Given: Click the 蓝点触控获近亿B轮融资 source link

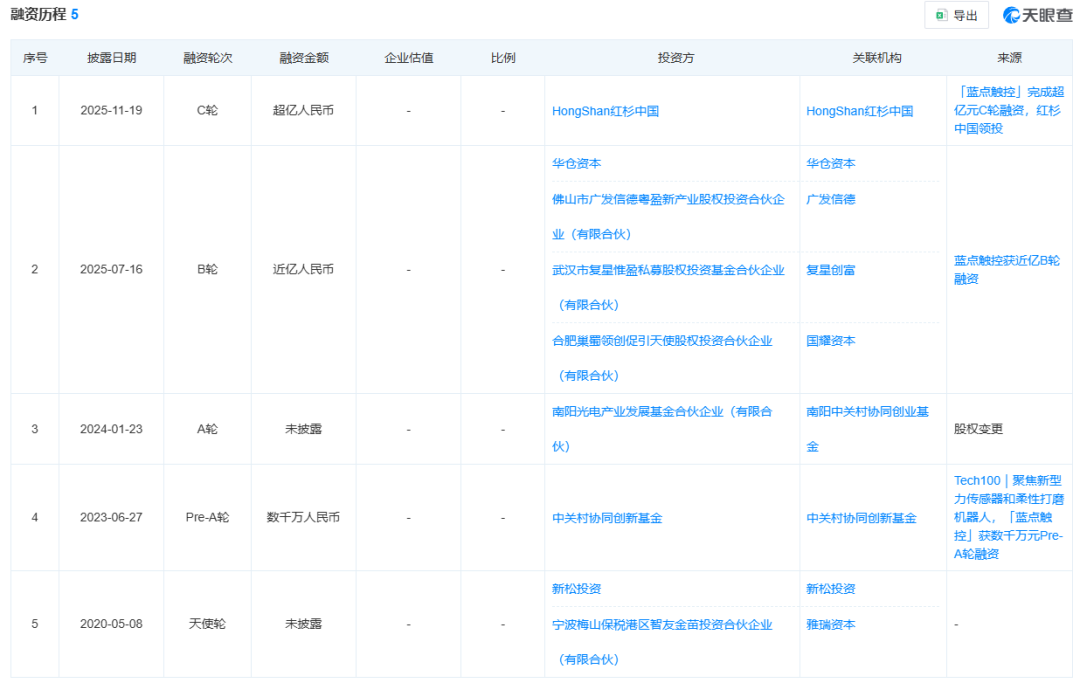Looking at the screenshot, I should 1005,269.
